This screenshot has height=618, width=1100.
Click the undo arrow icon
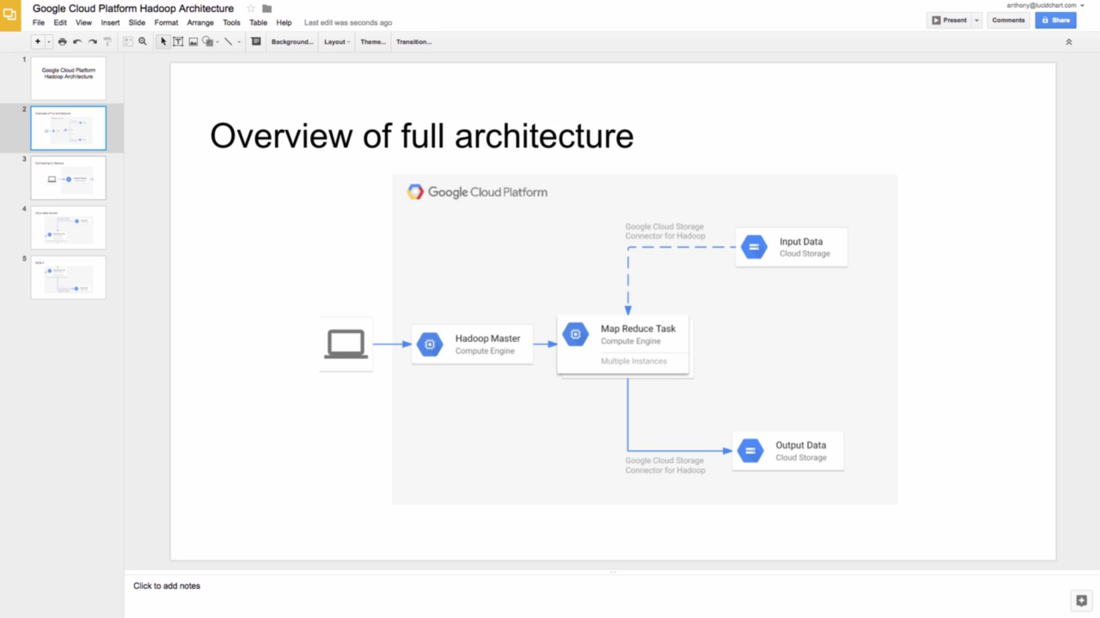(77, 42)
